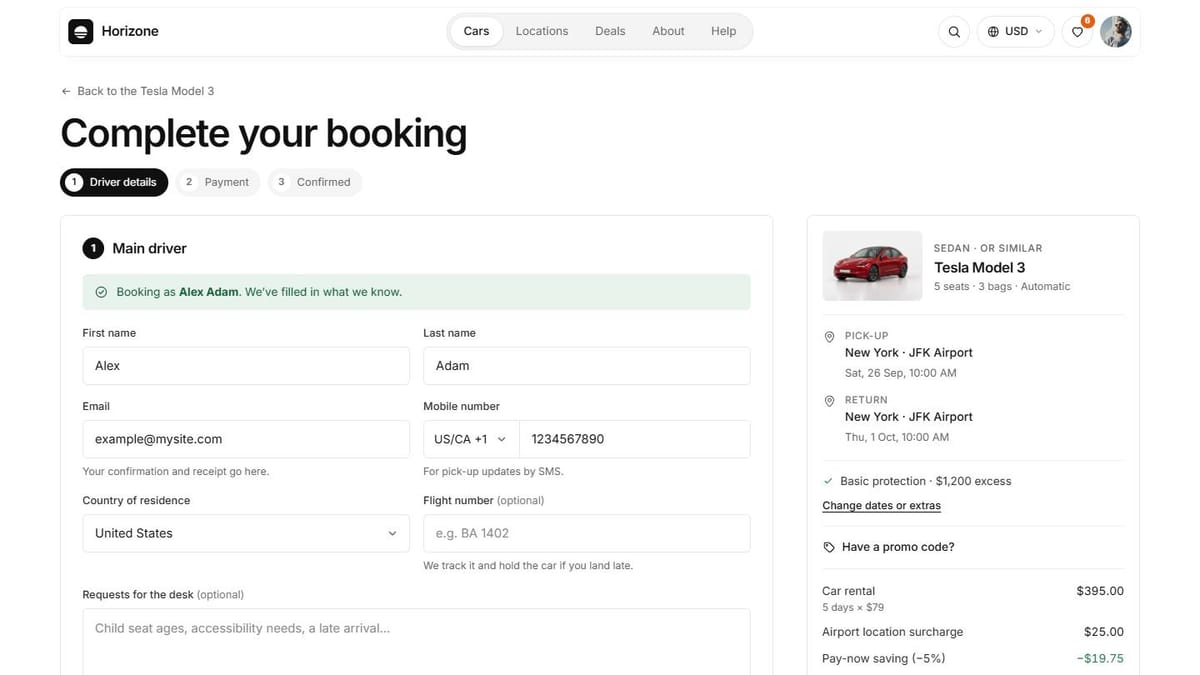Click Have a promo code?

click(x=898, y=547)
